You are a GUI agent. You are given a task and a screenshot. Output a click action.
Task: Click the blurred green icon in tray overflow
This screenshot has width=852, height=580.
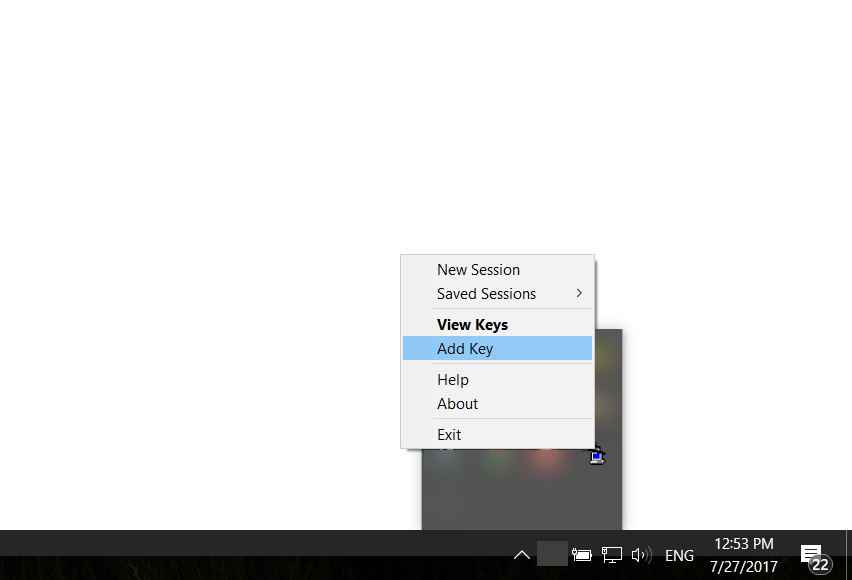tap(498, 459)
